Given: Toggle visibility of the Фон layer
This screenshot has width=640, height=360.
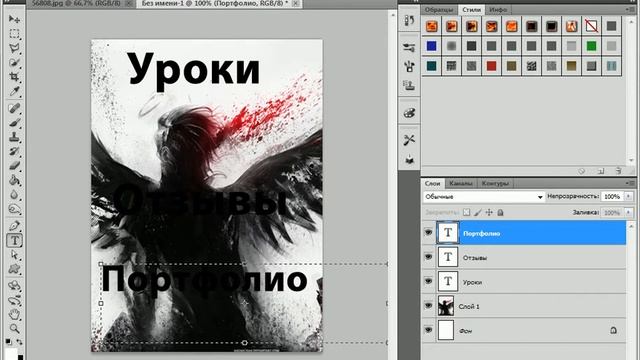Looking at the screenshot, I should [428, 330].
